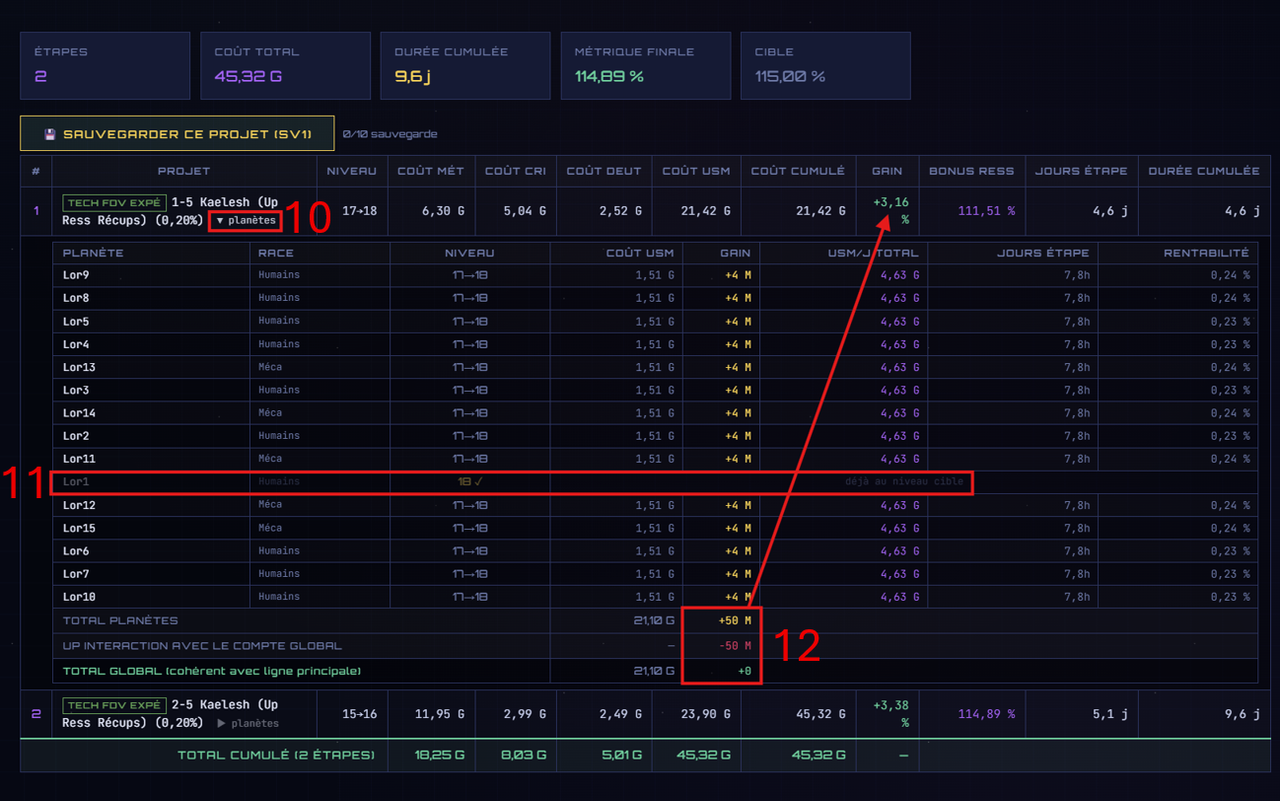The image size is (1280, 801).
Task: Click the 23,90 G coût USM value
Action: click(x=705, y=714)
